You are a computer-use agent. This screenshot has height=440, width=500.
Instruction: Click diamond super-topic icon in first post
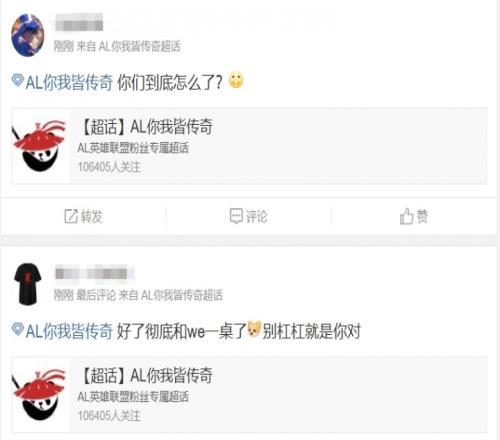coord(17,80)
